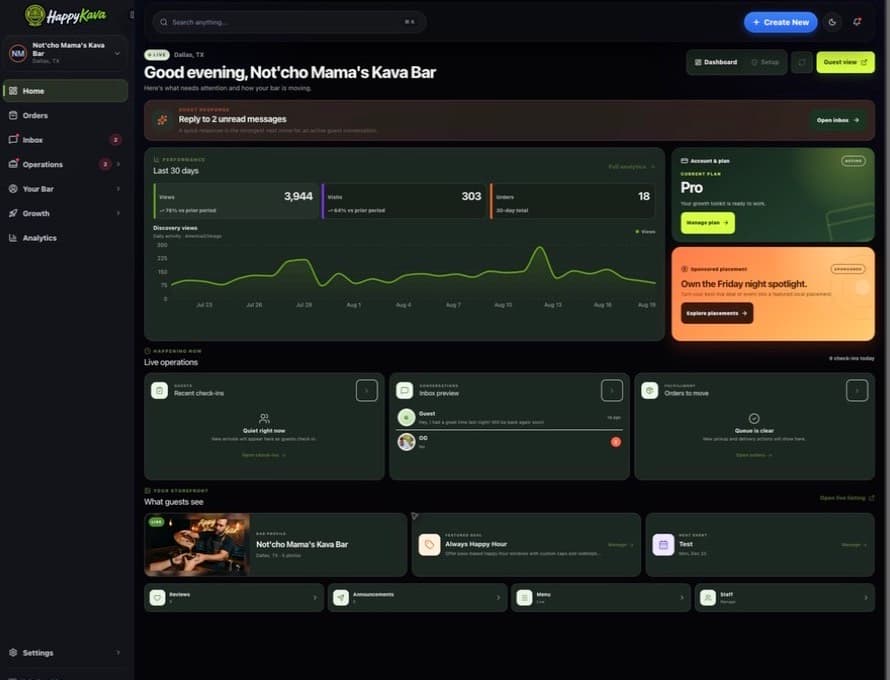Click the Growth rocket icon

[x=13, y=213]
